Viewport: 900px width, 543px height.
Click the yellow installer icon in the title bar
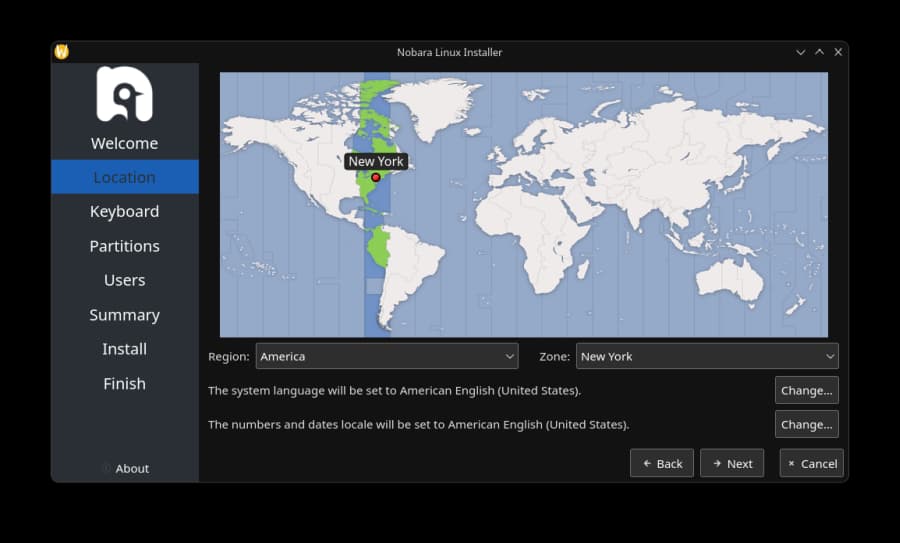[x=61, y=52]
